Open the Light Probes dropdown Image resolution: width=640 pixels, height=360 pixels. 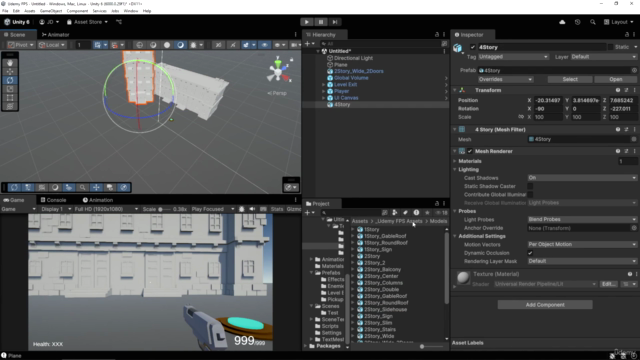point(582,220)
